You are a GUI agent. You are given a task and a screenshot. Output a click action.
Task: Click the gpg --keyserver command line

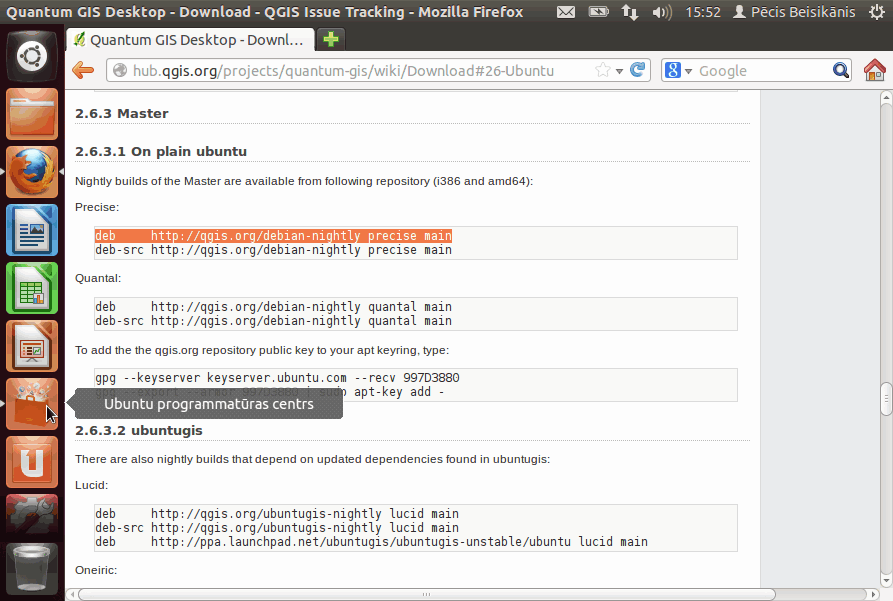[277, 378]
